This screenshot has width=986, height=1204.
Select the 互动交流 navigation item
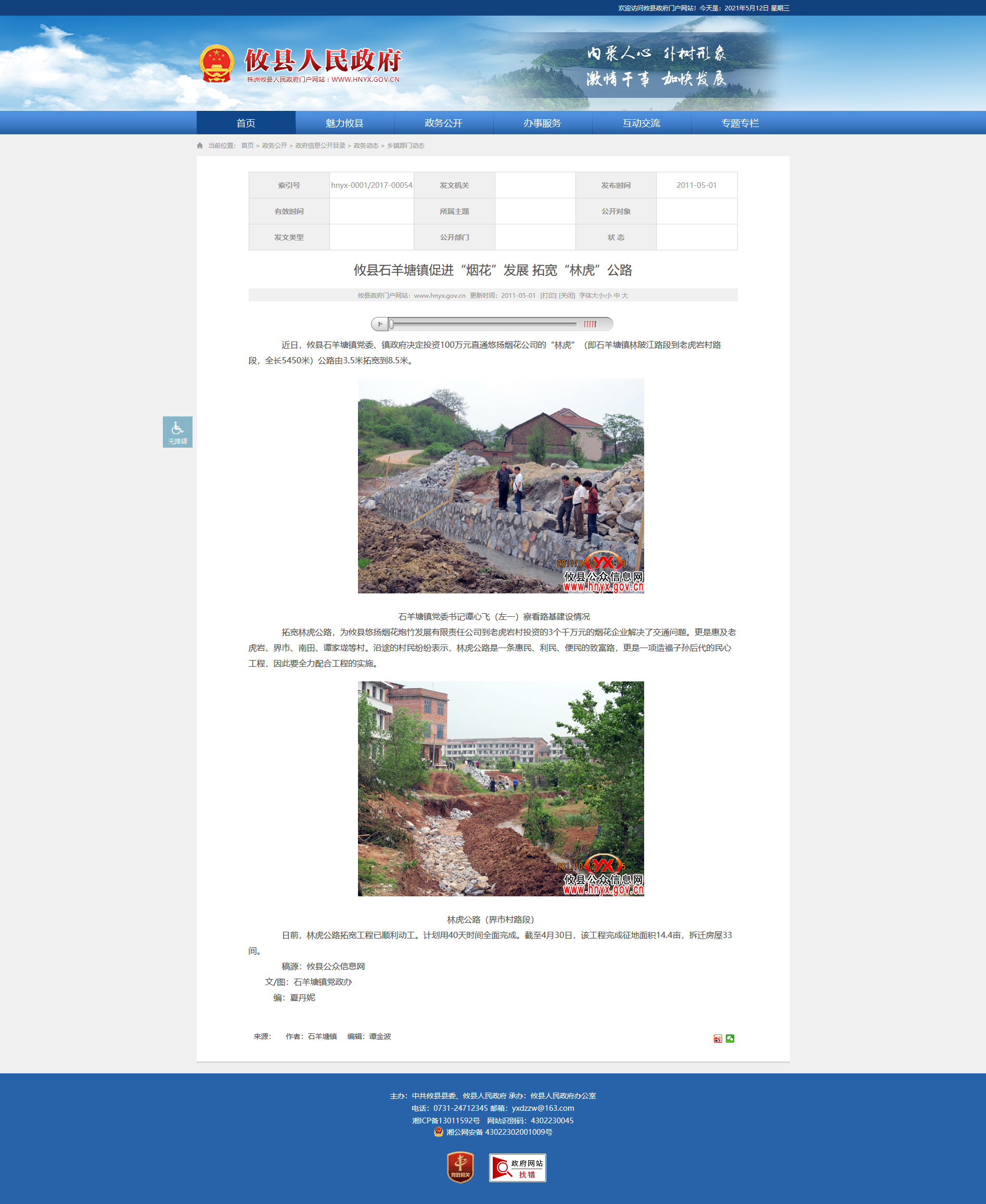click(x=641, y=123)
